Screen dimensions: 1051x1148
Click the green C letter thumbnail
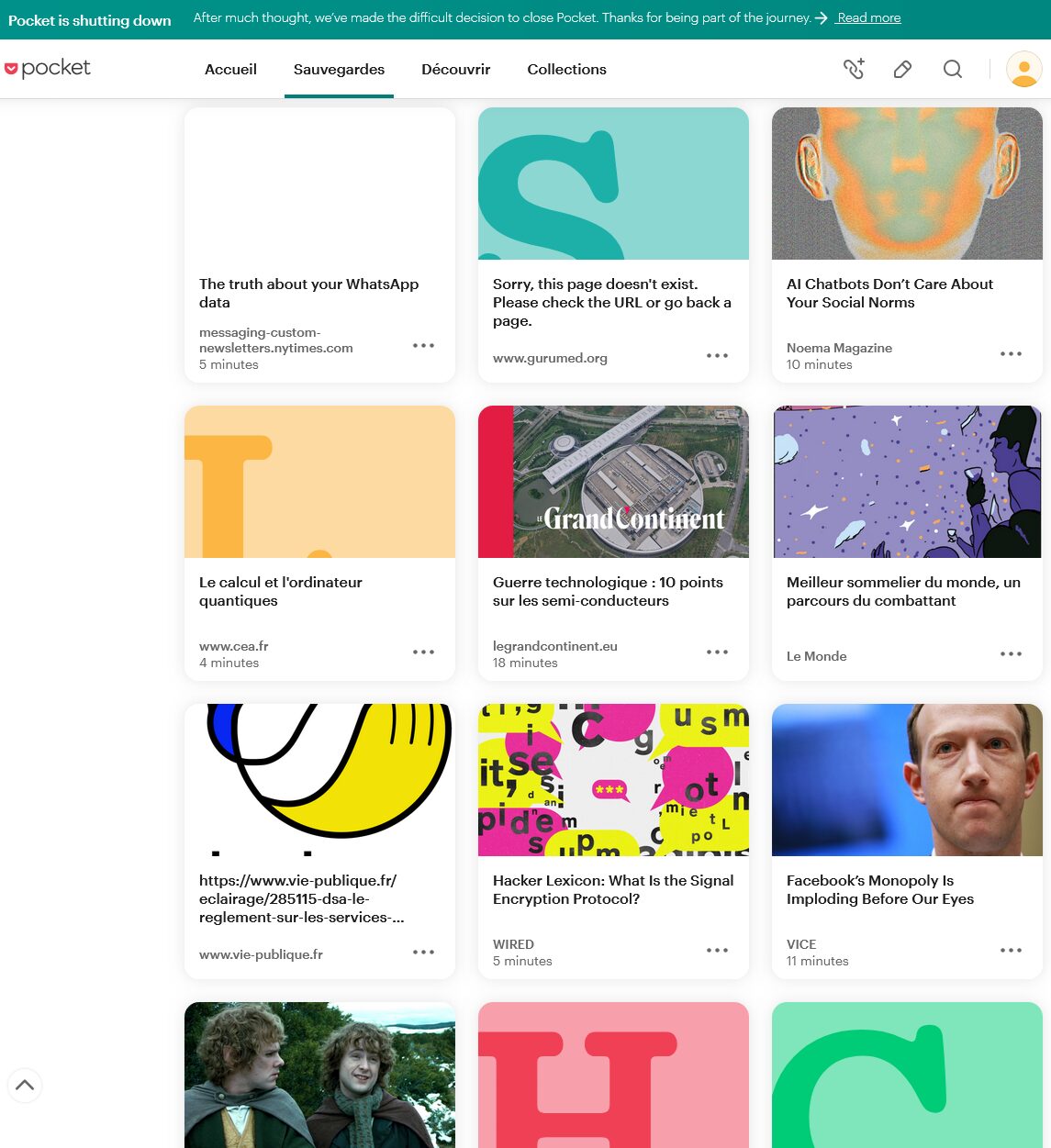907,1075
